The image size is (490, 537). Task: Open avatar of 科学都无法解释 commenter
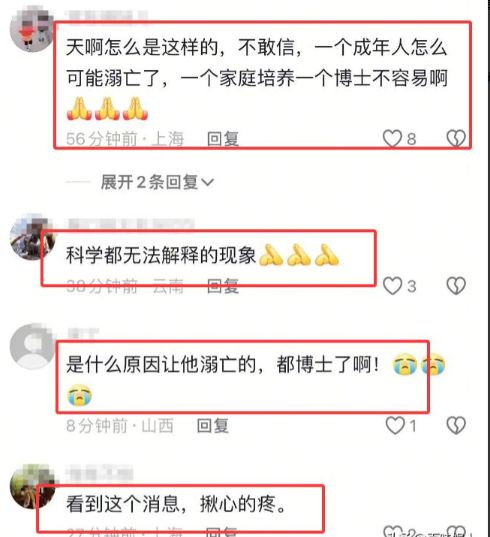point(32,238)
